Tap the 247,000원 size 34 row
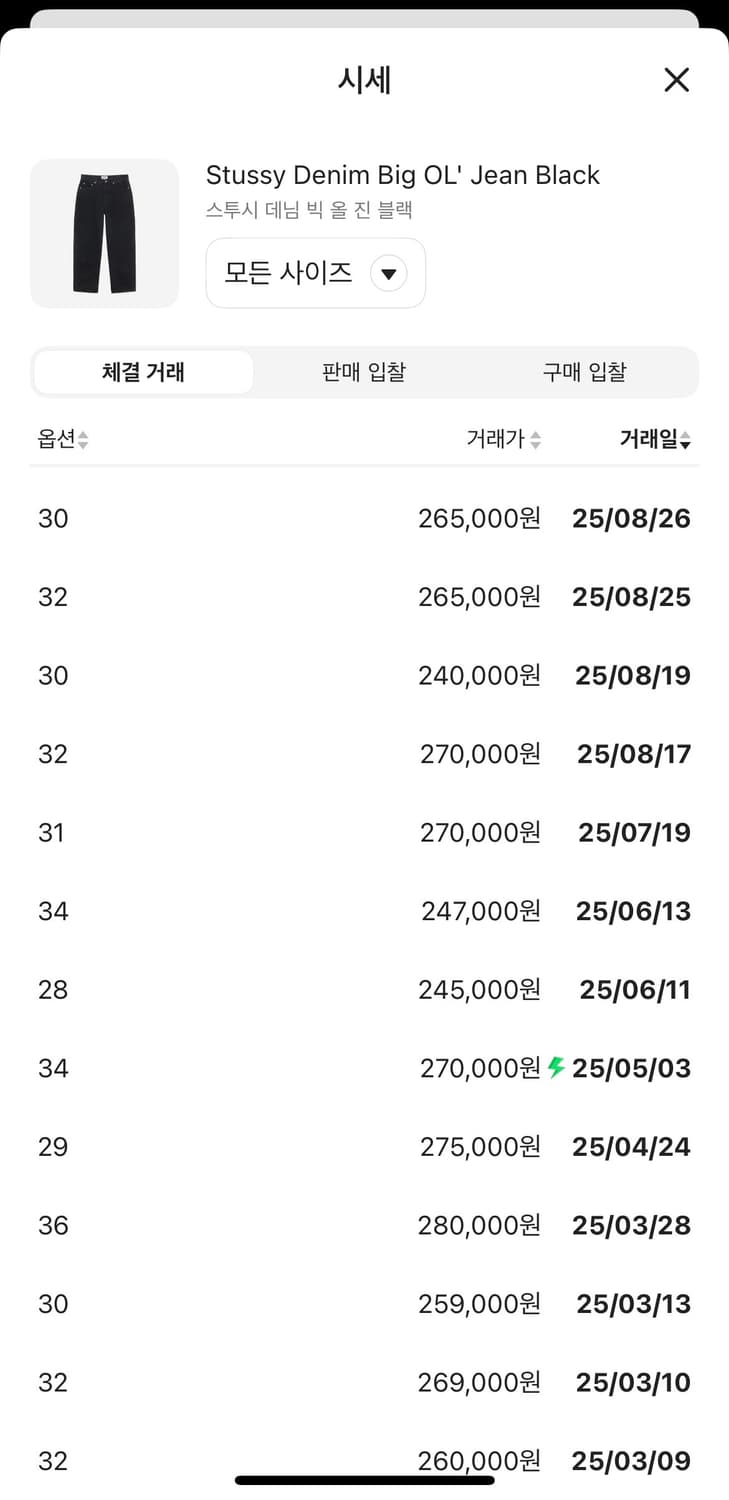729x1500 pixels. point(364,911)
